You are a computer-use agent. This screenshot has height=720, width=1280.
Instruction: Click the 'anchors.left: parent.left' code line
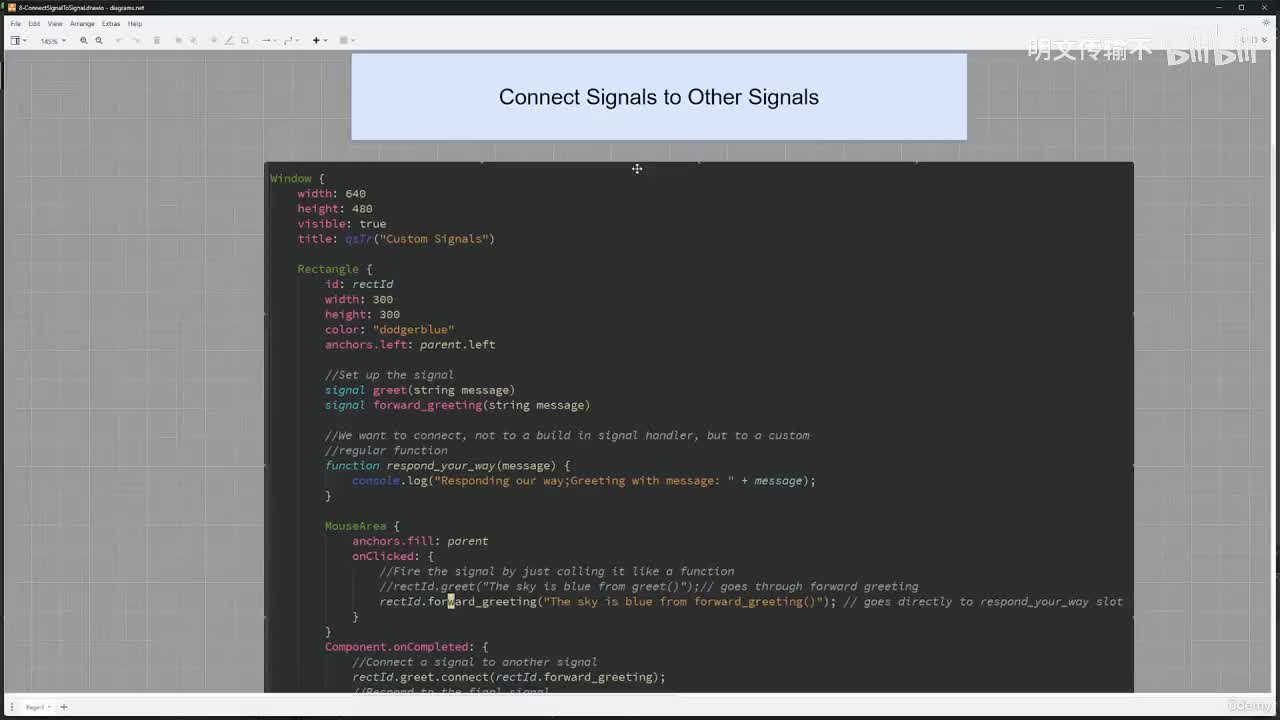(410, 345)
